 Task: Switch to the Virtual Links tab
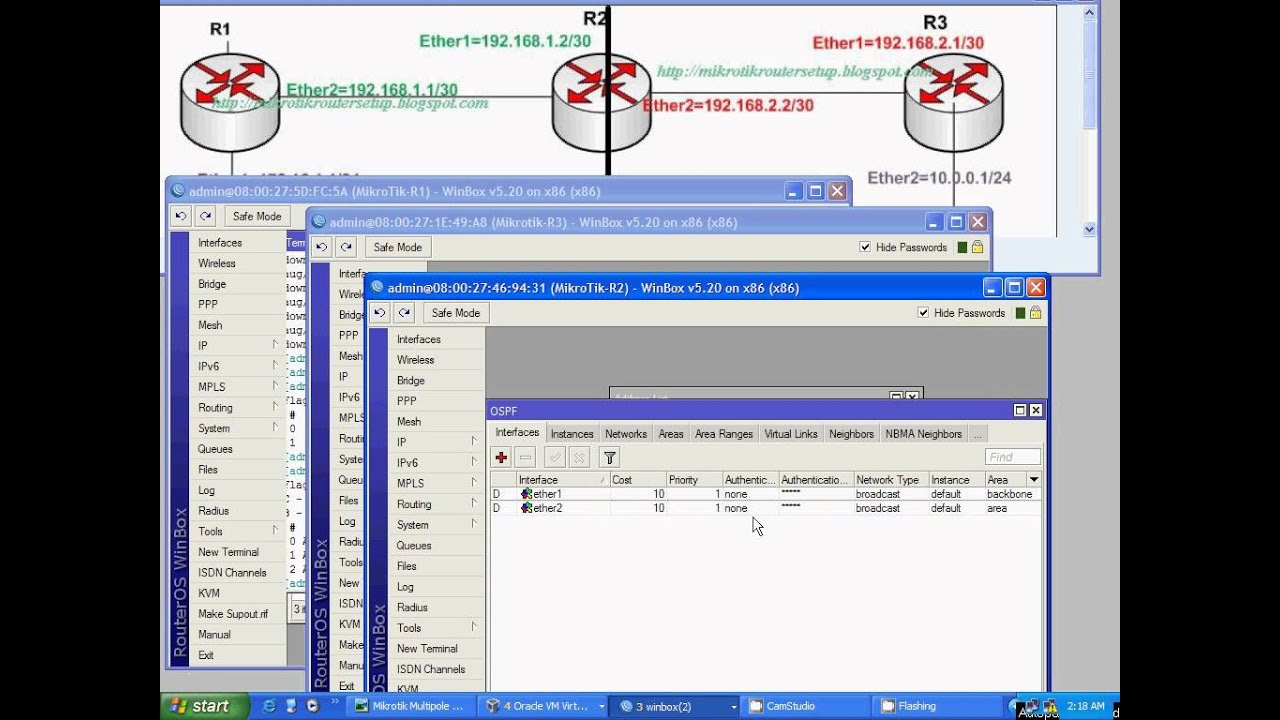[x=791, y=434]
